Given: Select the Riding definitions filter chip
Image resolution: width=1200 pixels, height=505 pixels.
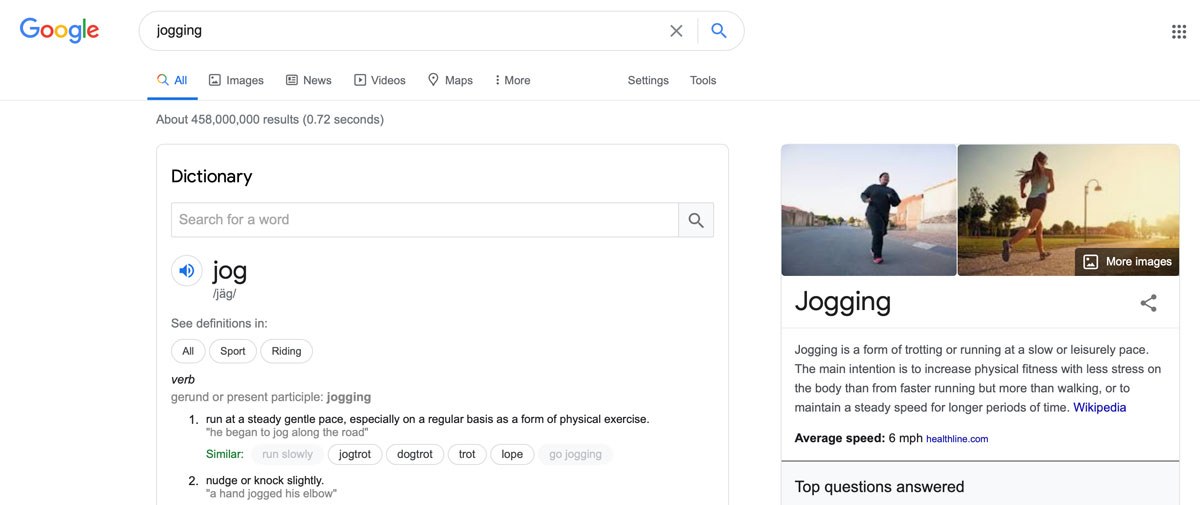Looking at the screenshot, I should pos(286,351).
